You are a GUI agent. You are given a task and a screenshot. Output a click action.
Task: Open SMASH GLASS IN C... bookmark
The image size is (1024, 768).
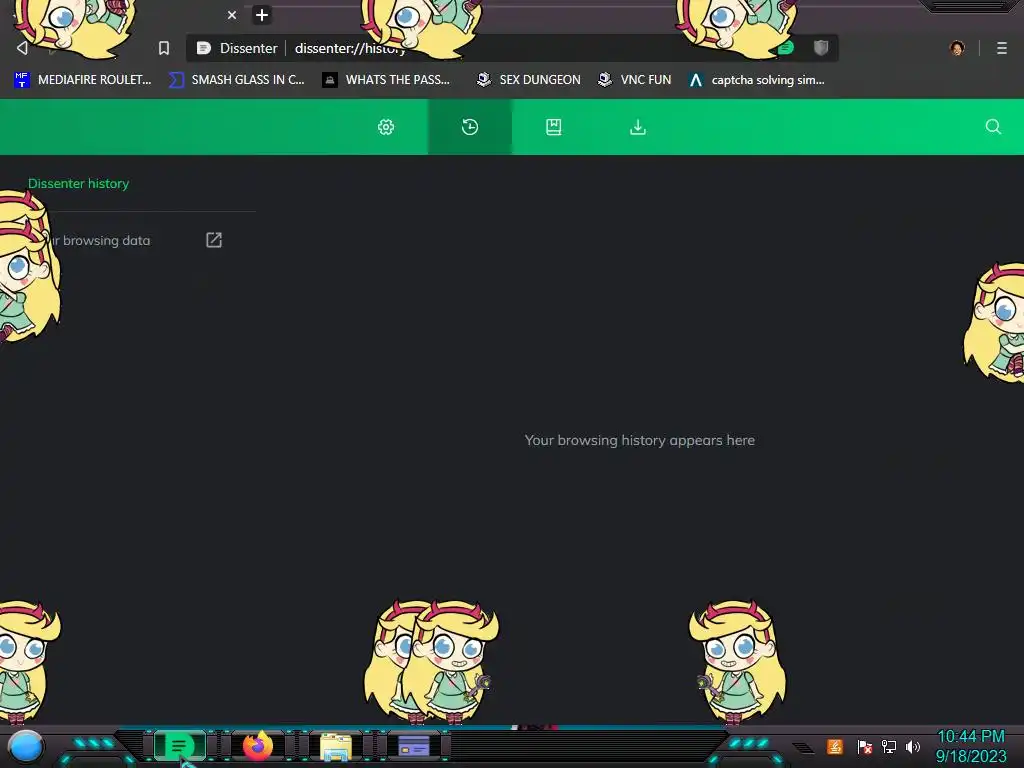pyautogui.click(x=236, y=80)
